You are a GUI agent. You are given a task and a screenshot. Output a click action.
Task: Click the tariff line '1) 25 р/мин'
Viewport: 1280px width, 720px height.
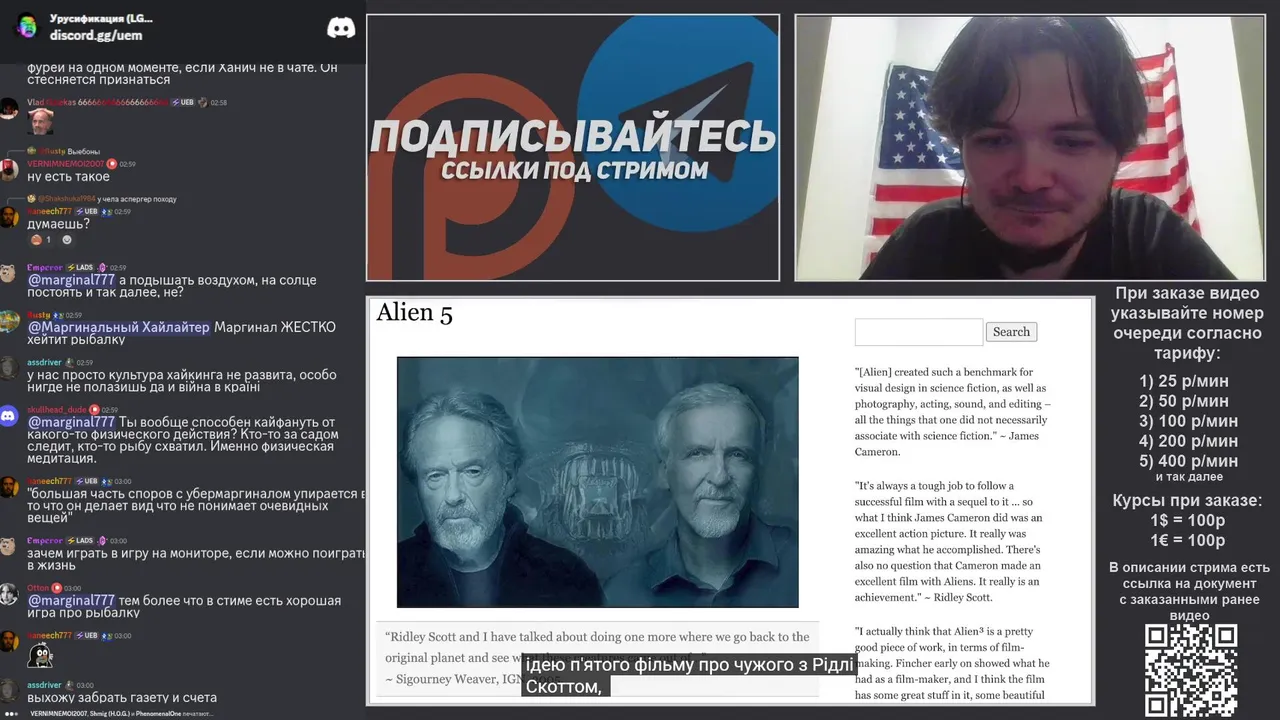pyautogui.click(x=1184, y=381)
